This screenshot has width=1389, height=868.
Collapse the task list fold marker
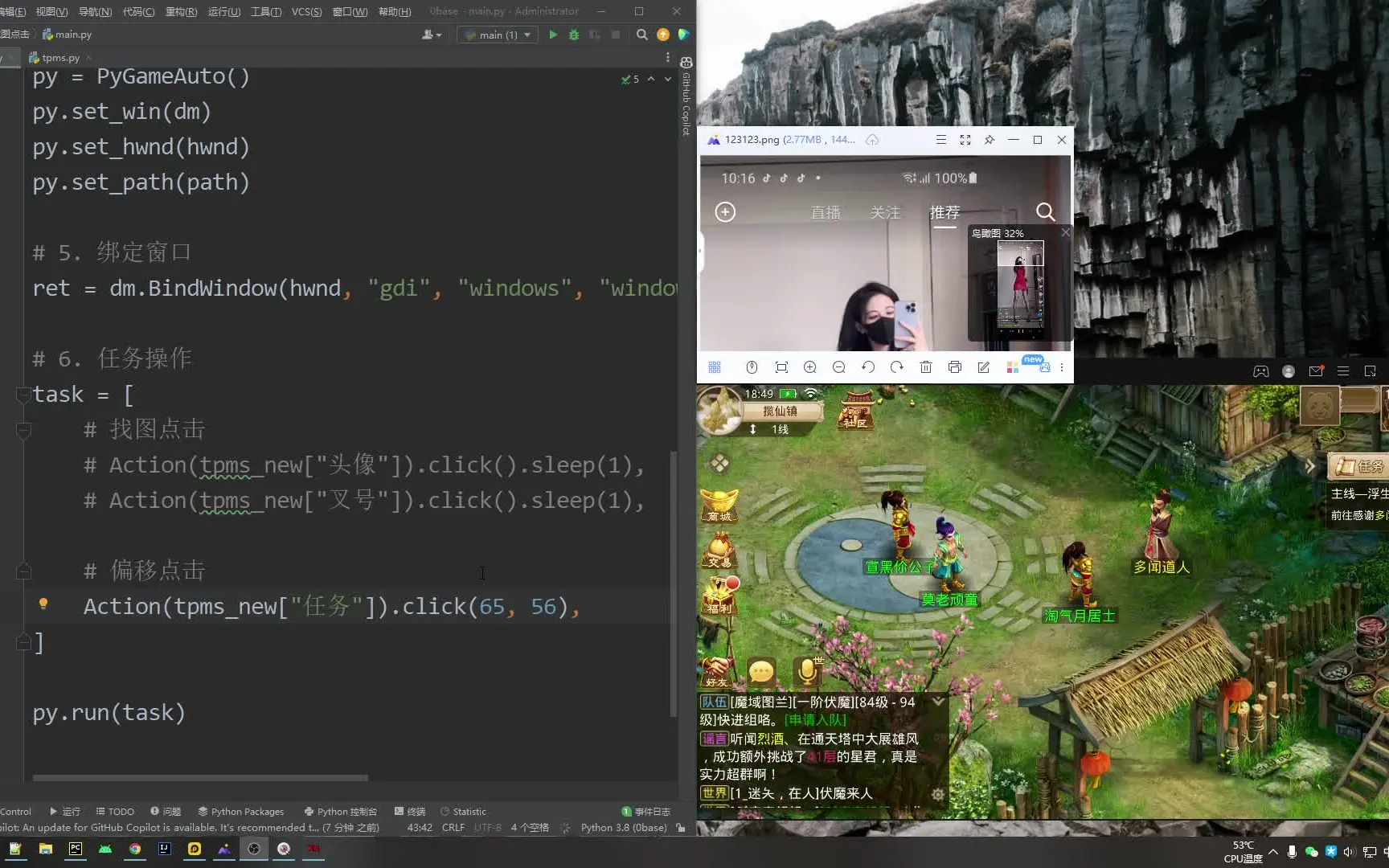tap(24, 395)
